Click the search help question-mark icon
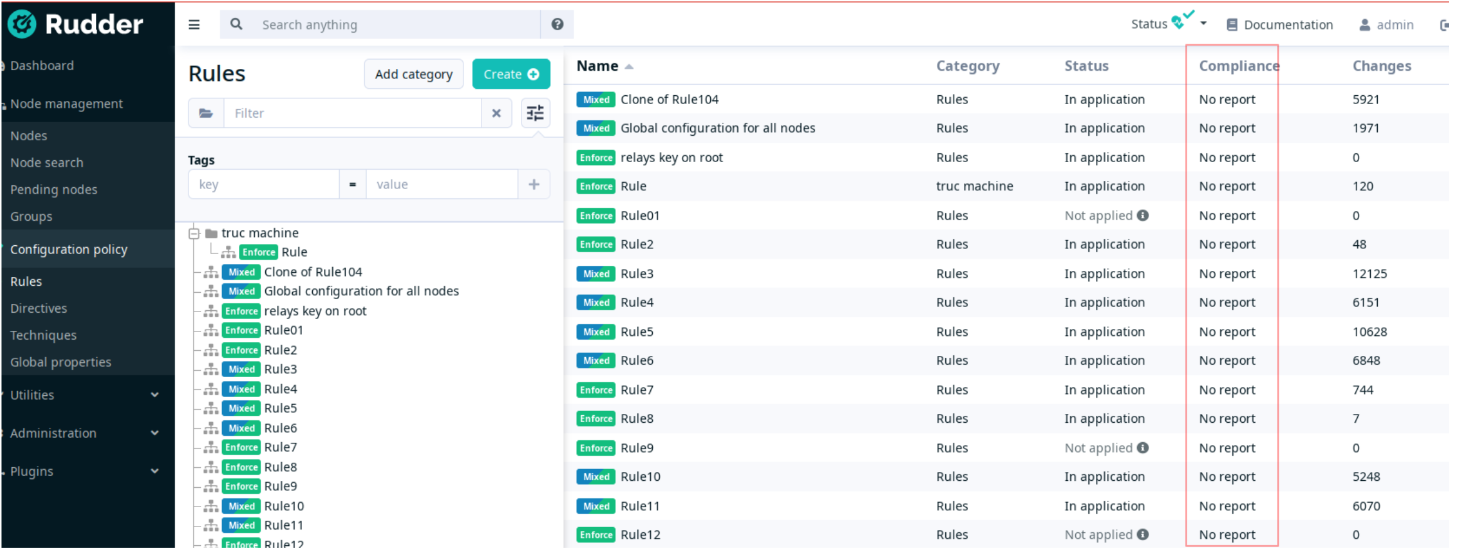1466x558 pixels. [557, 25]
